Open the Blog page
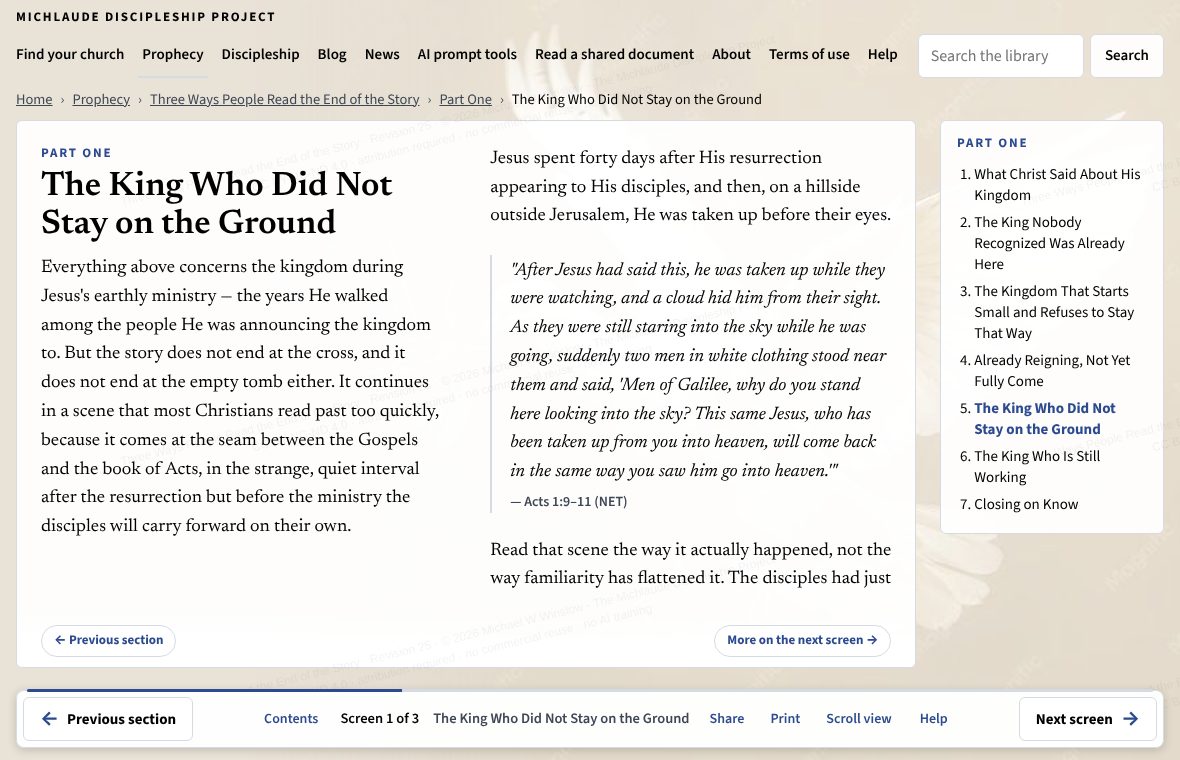1180x760 pixels. (332, 54)
